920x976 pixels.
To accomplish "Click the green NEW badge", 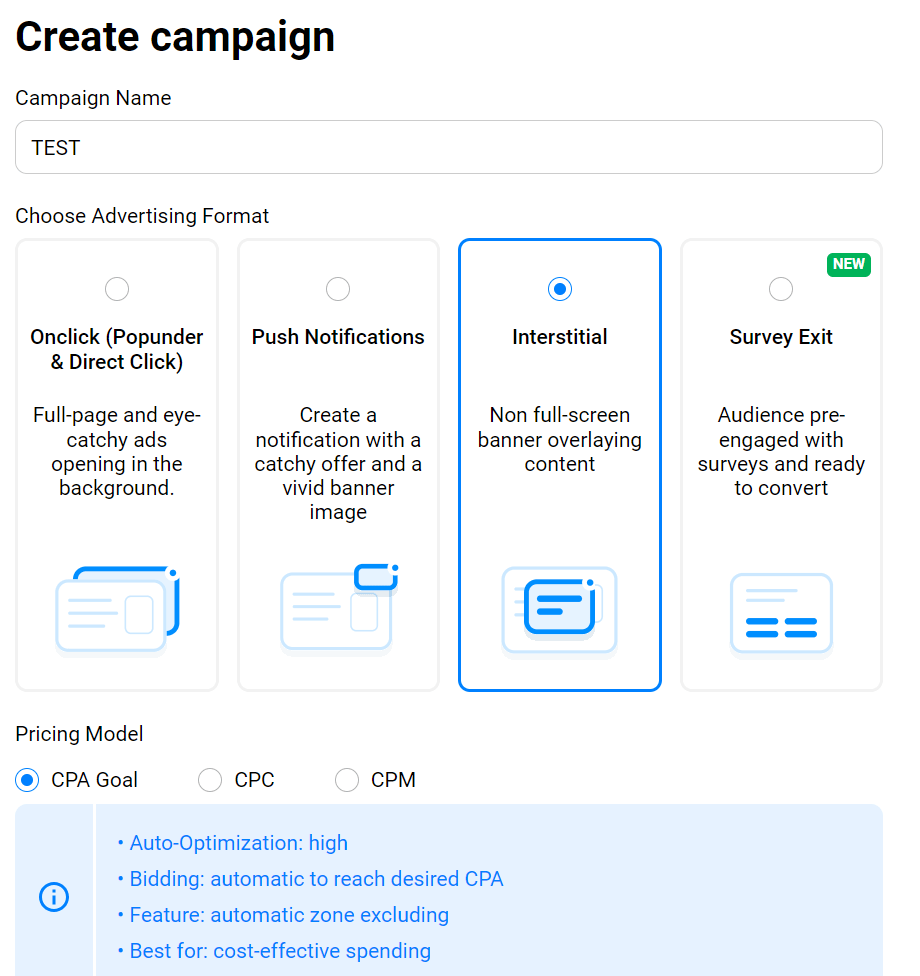I will pos(848,265).
